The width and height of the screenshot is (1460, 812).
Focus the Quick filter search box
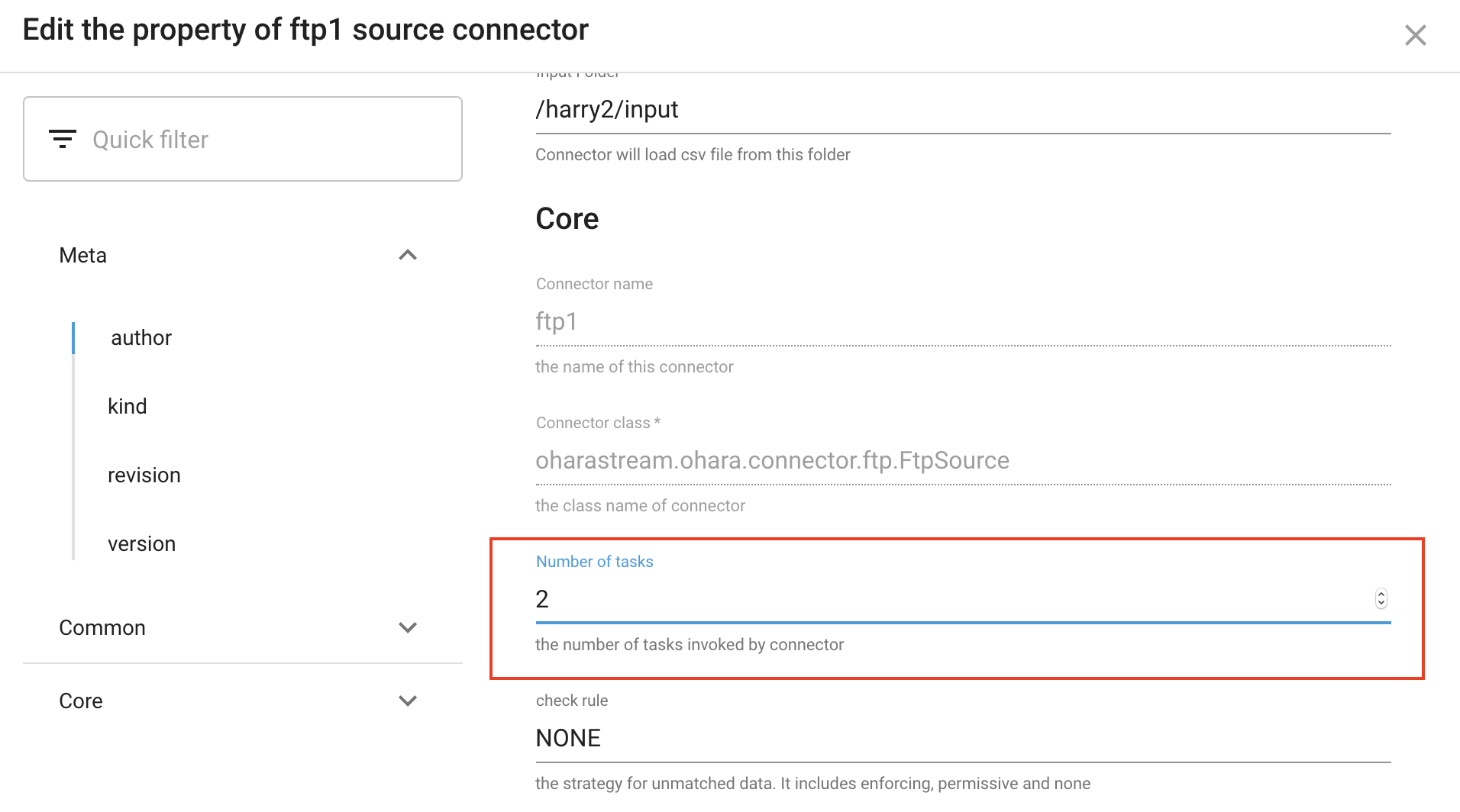[x=243, y=139]
